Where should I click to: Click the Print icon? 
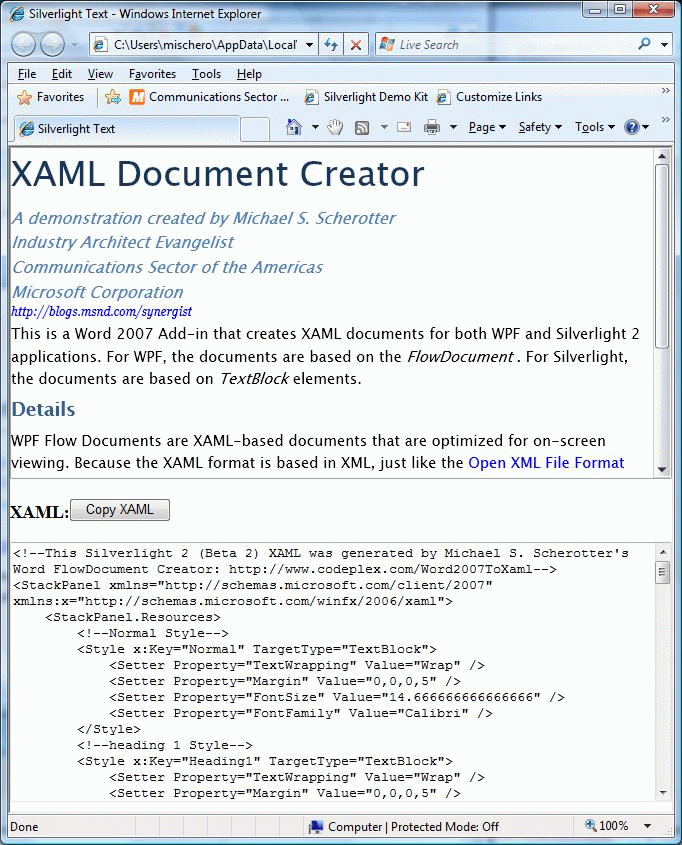[x=432, y=127]
